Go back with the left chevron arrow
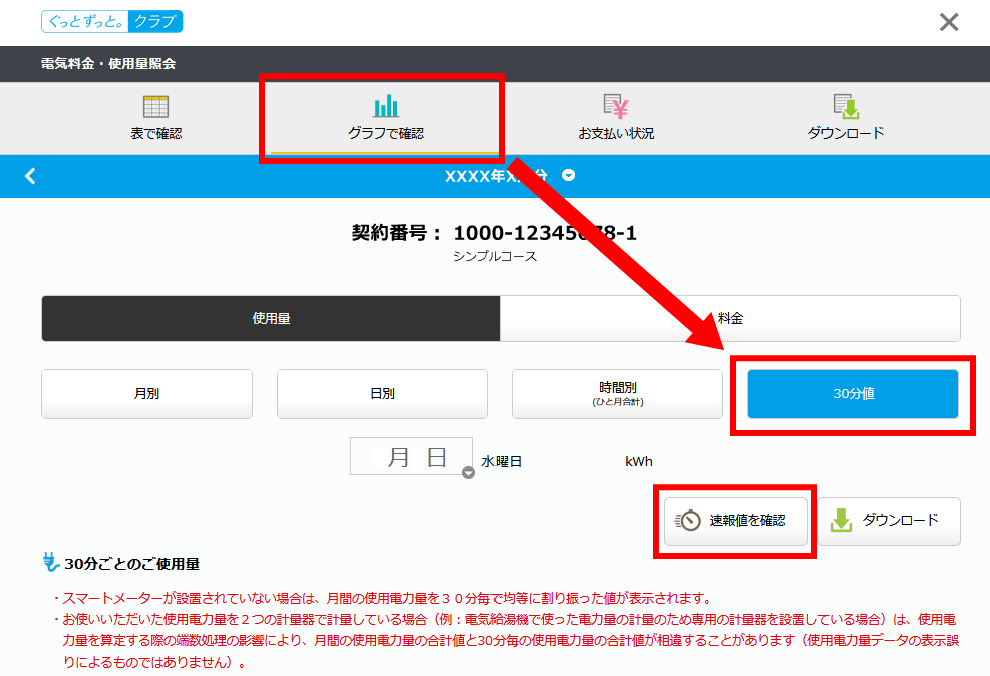The height and width of the screenshot is (676, 990). coord(30,176)
